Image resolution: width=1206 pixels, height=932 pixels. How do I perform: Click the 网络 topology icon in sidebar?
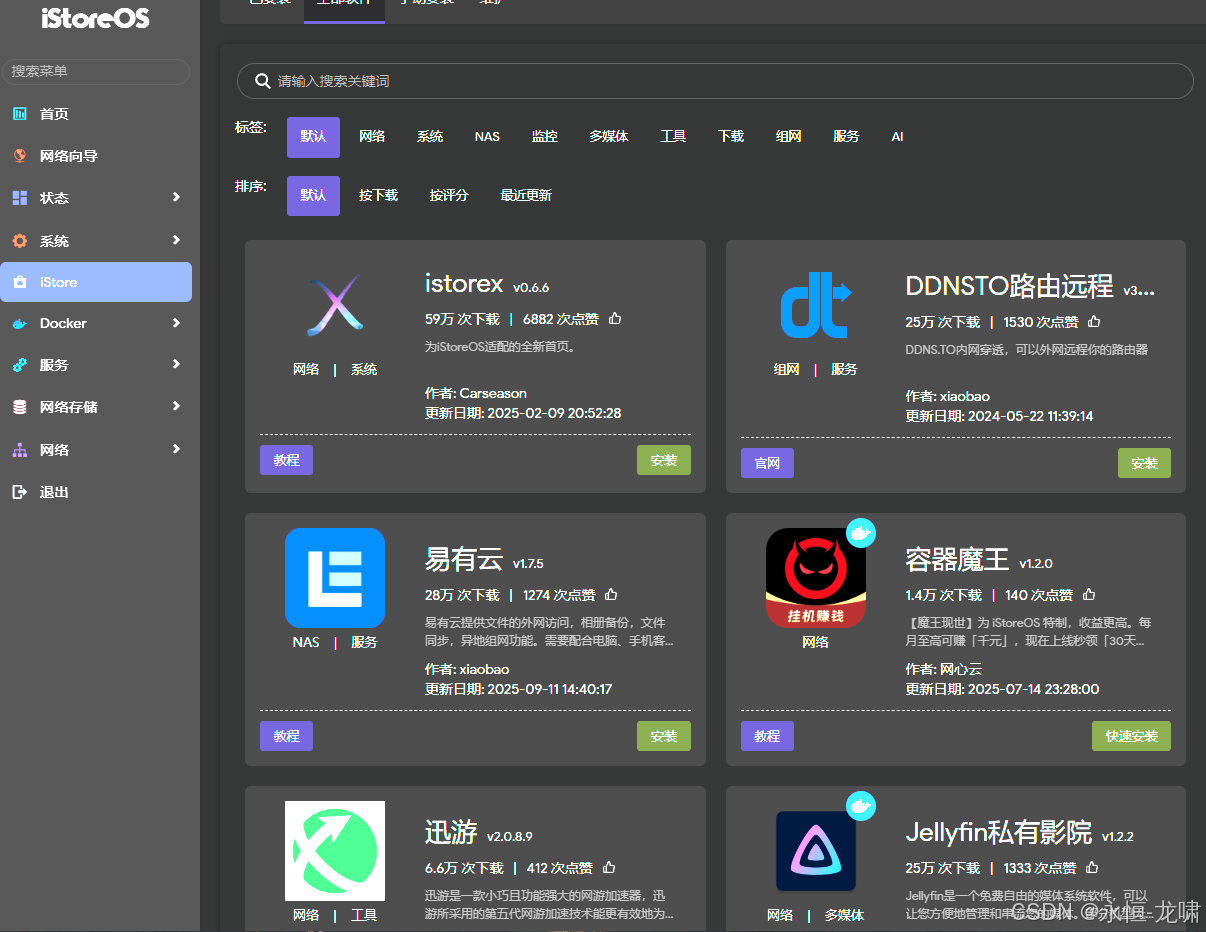coord(20,450)
